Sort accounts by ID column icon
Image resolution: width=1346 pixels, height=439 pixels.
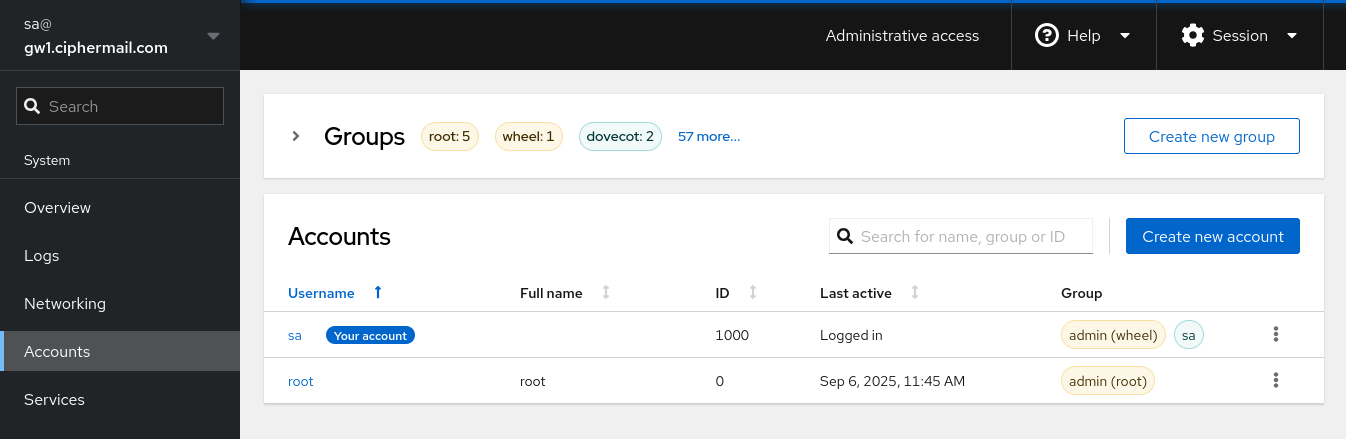pos(752,293)
